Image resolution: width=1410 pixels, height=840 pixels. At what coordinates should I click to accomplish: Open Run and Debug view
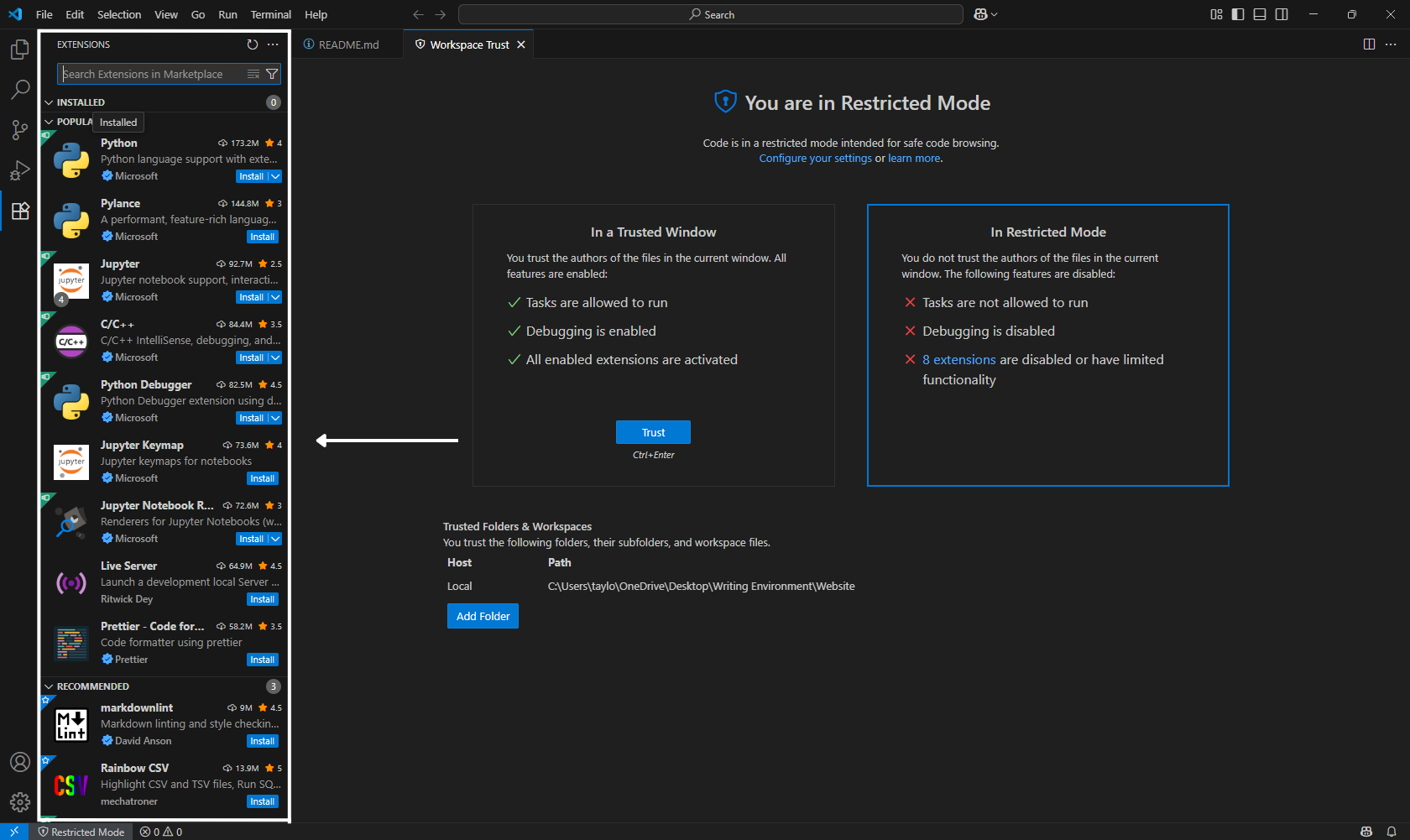pos(20,170)
